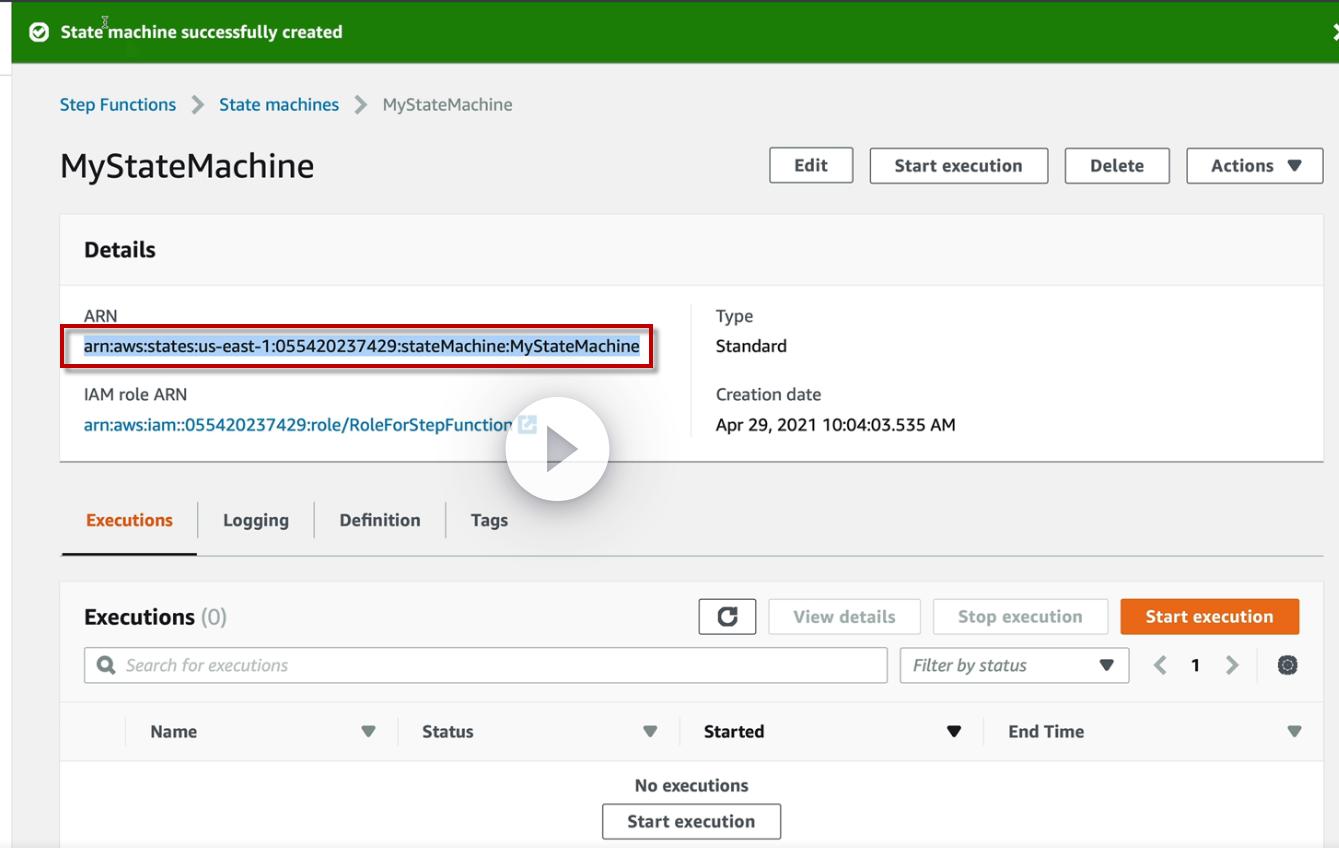Click the Executions (0) section heading
1339x848 pixels.
(x=155, y=617)
